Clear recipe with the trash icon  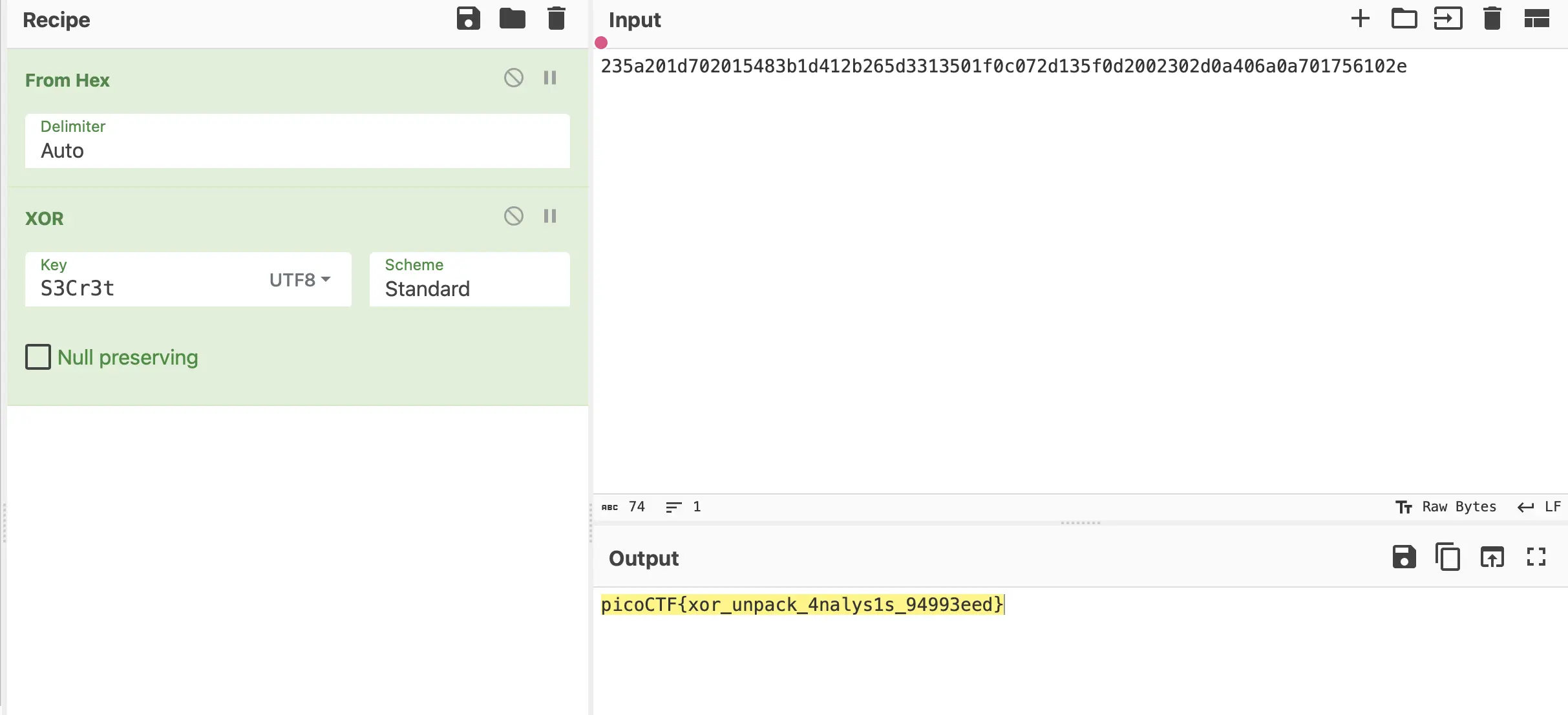(556, 19)
